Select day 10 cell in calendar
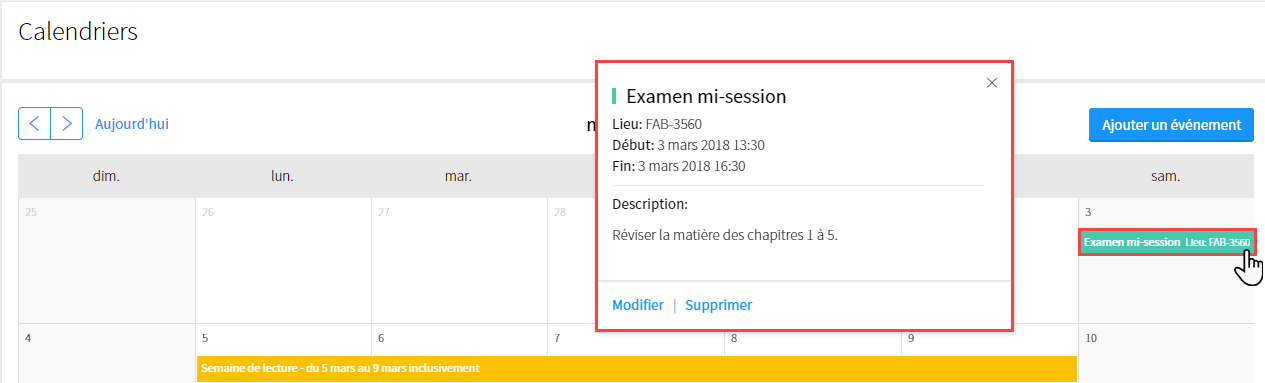 pyautogui.click(x=1166, y=353)
